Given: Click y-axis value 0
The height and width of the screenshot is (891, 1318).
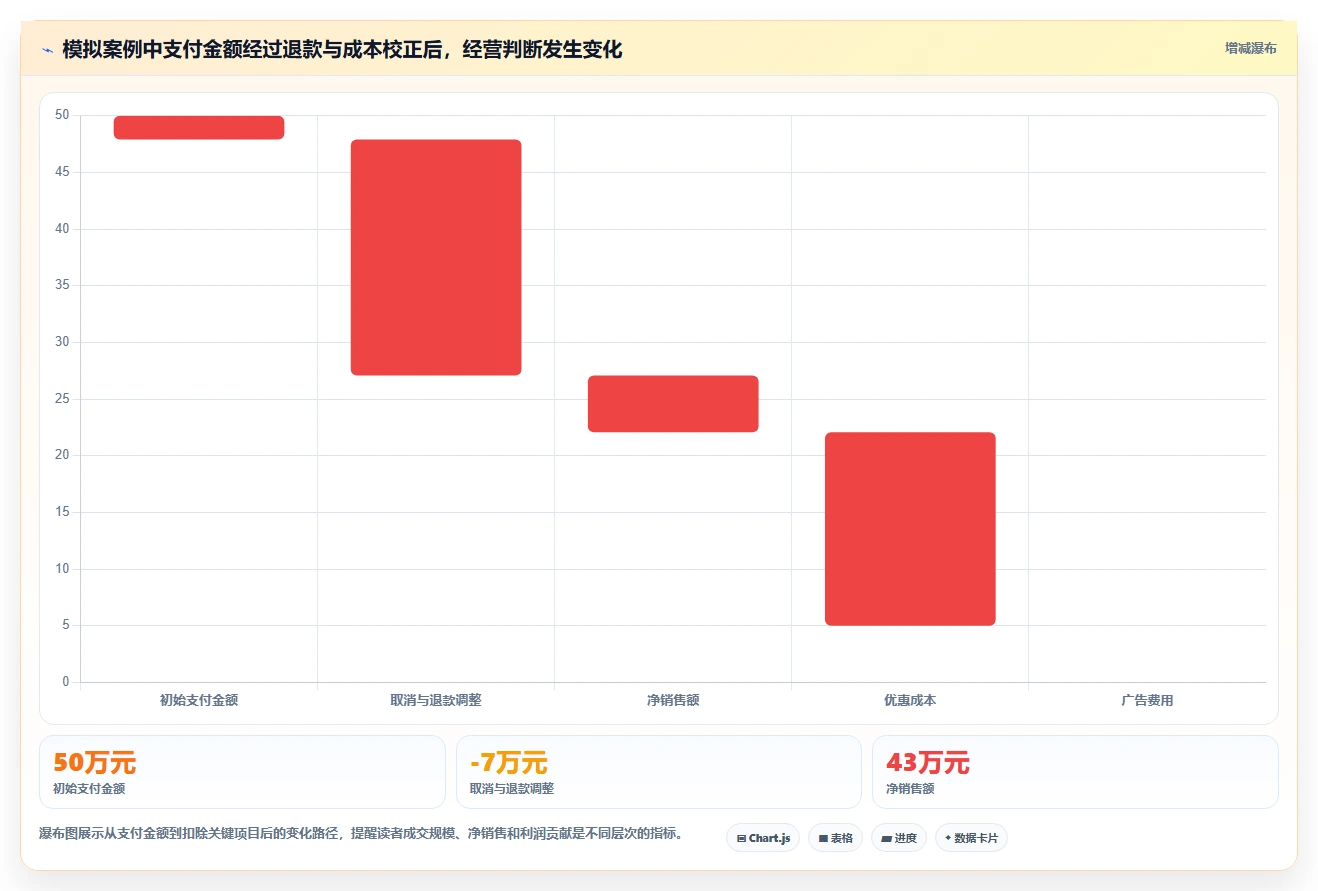Looking at the screenshot, I should (66, 682).
